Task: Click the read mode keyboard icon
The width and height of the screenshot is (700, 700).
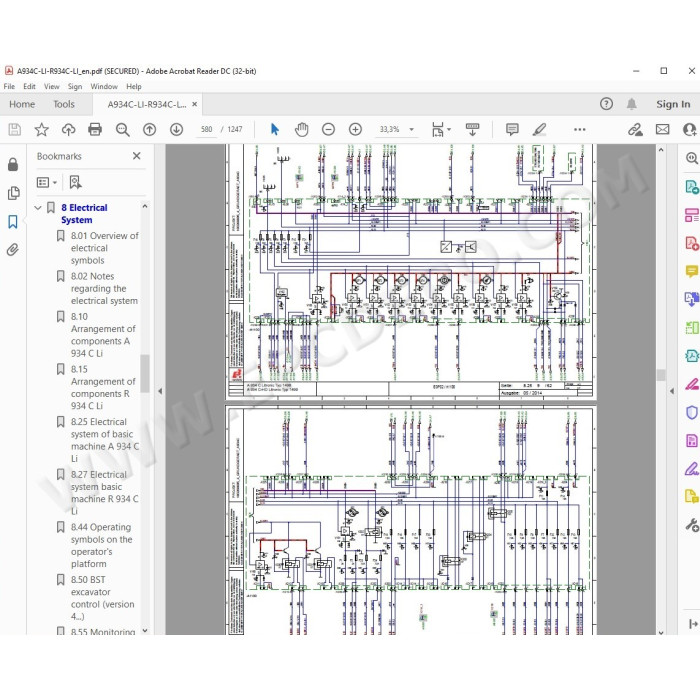Action: [x=472, y=129]
